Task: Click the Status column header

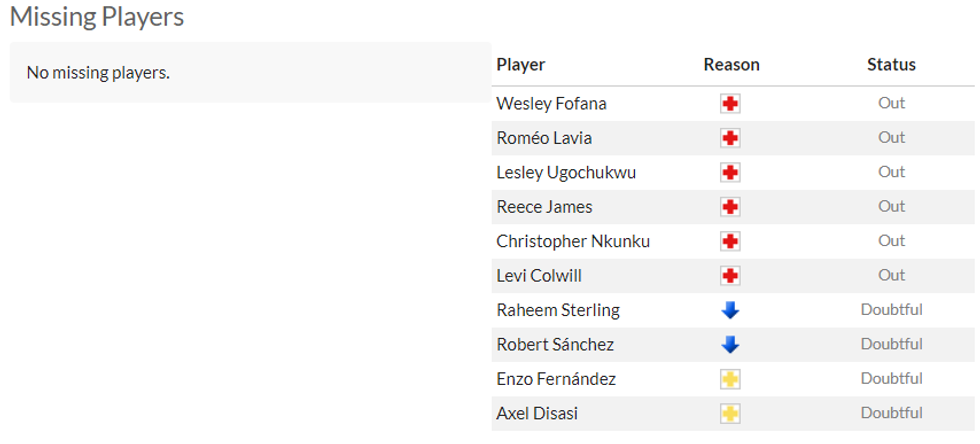Action: [891, 65]
